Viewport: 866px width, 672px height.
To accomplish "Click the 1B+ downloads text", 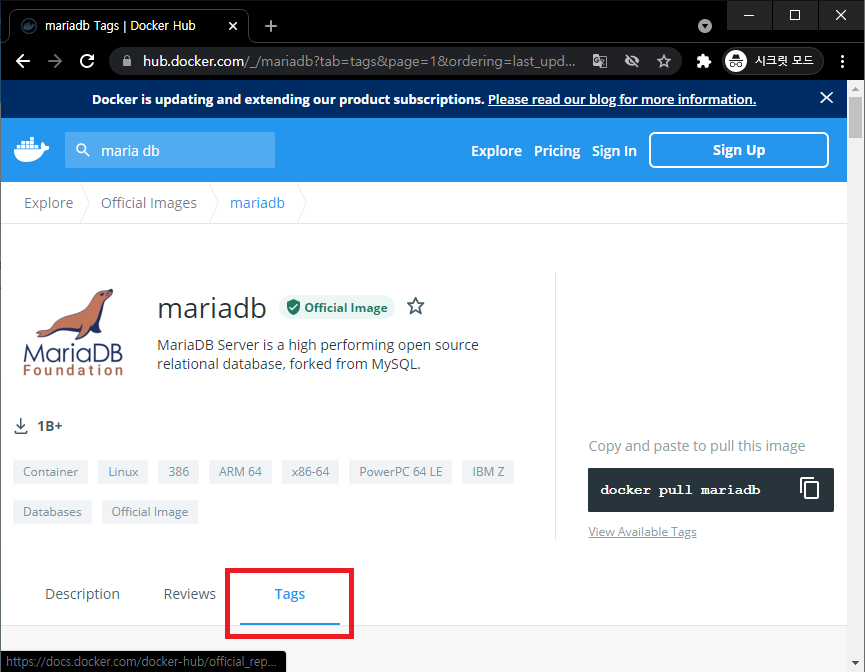I will pyautogui.click(x=50, y=426).
